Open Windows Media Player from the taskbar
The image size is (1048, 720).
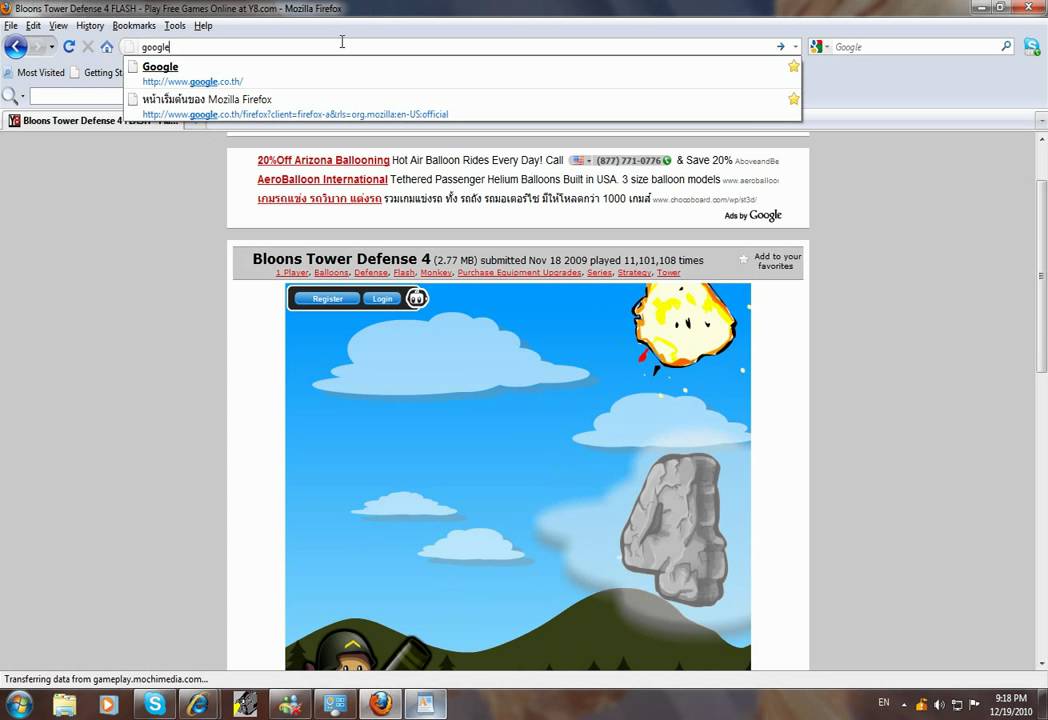(x=108, y=705)
